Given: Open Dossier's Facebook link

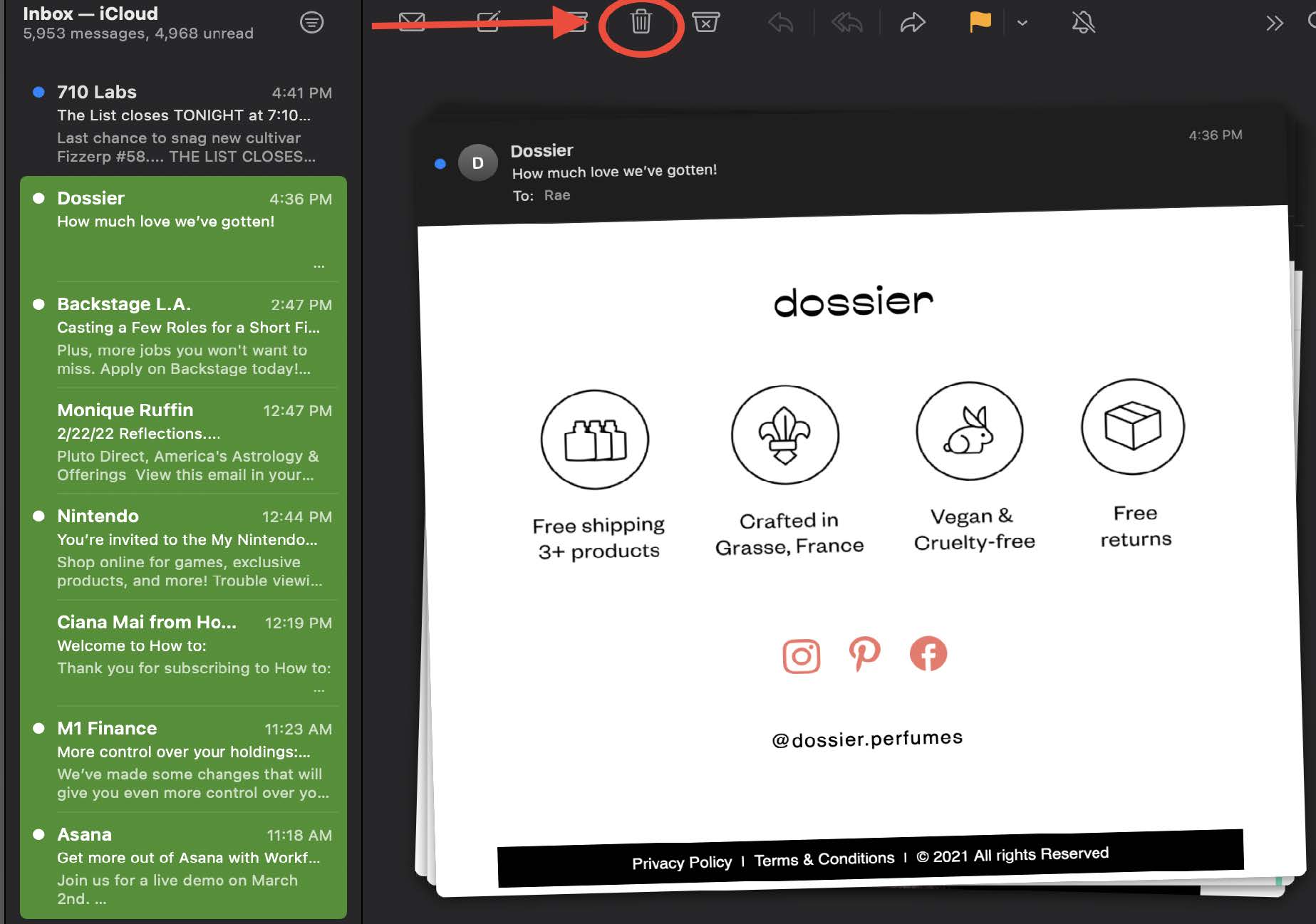Looking at the screenshot, I should point(928,653).
